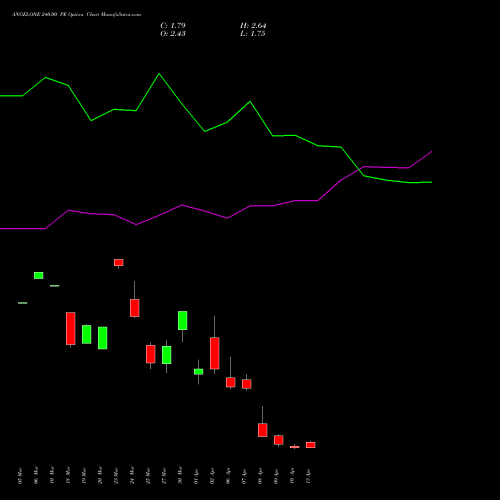The width and height of the screenshot is (500, 500).
Task: Click the 24 Mar date label
Action: point(132,476)
